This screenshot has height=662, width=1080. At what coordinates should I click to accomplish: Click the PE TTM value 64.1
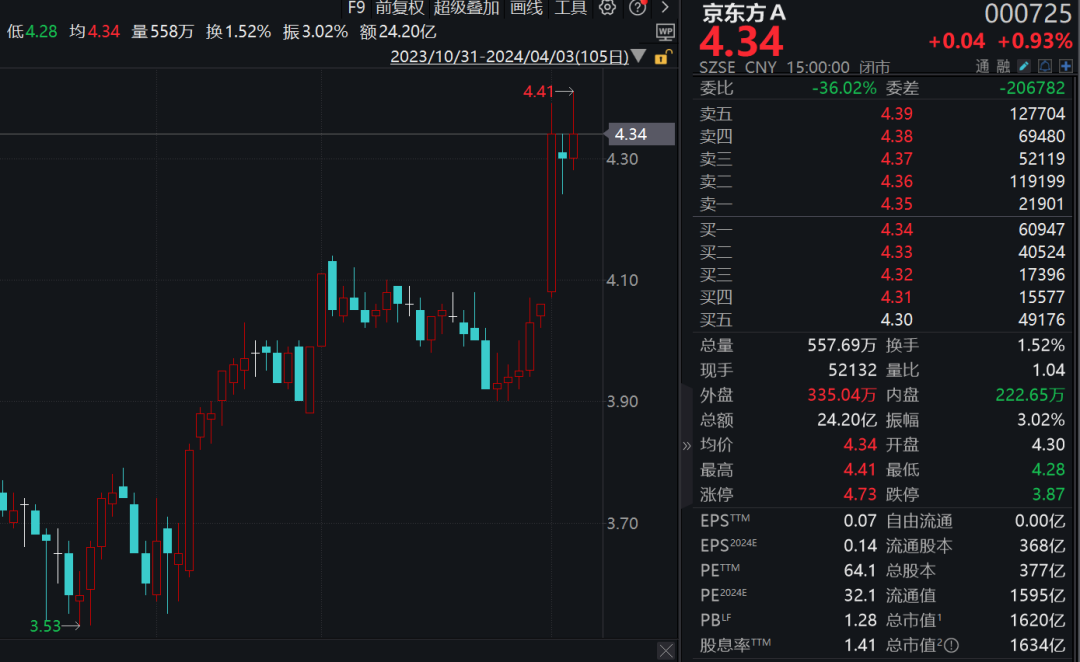(860, 571)
